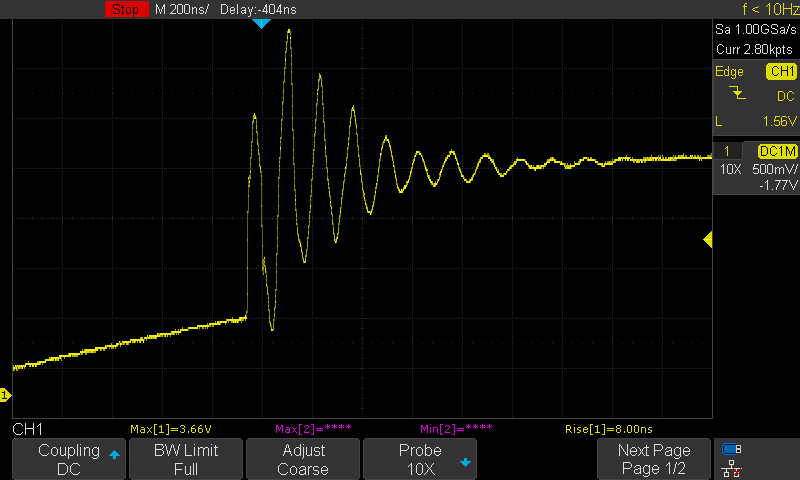Select the yellow CH1 trigger source badge
Viewport: 800px width, 480px height.
(x=780, y=72)
